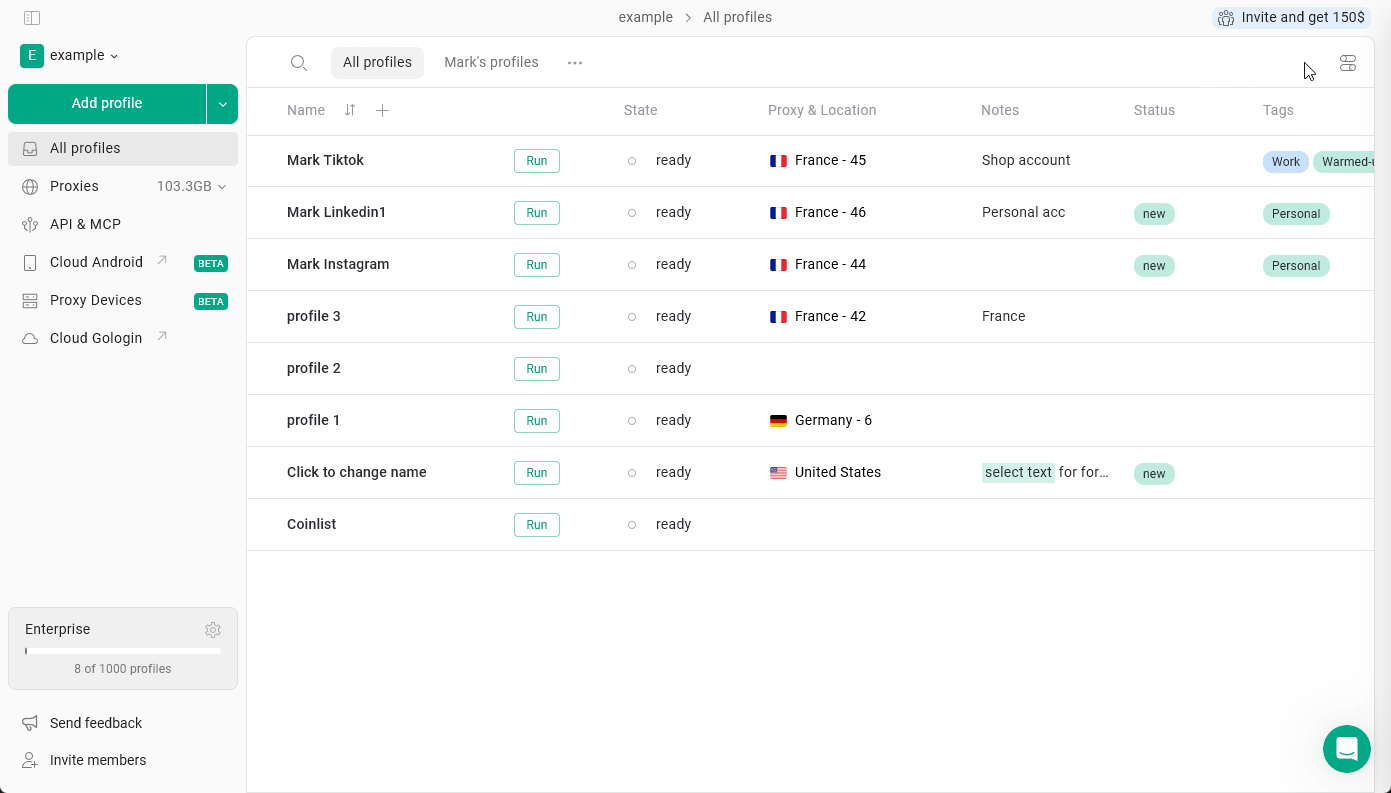Open Cloud Gologin from the sidebar

coord(95,338)
